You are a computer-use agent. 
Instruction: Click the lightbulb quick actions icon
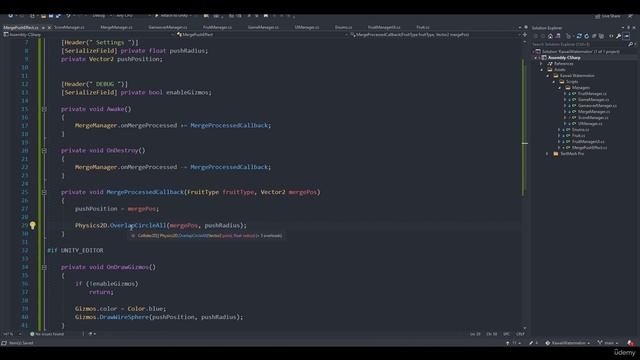[33, 225]
